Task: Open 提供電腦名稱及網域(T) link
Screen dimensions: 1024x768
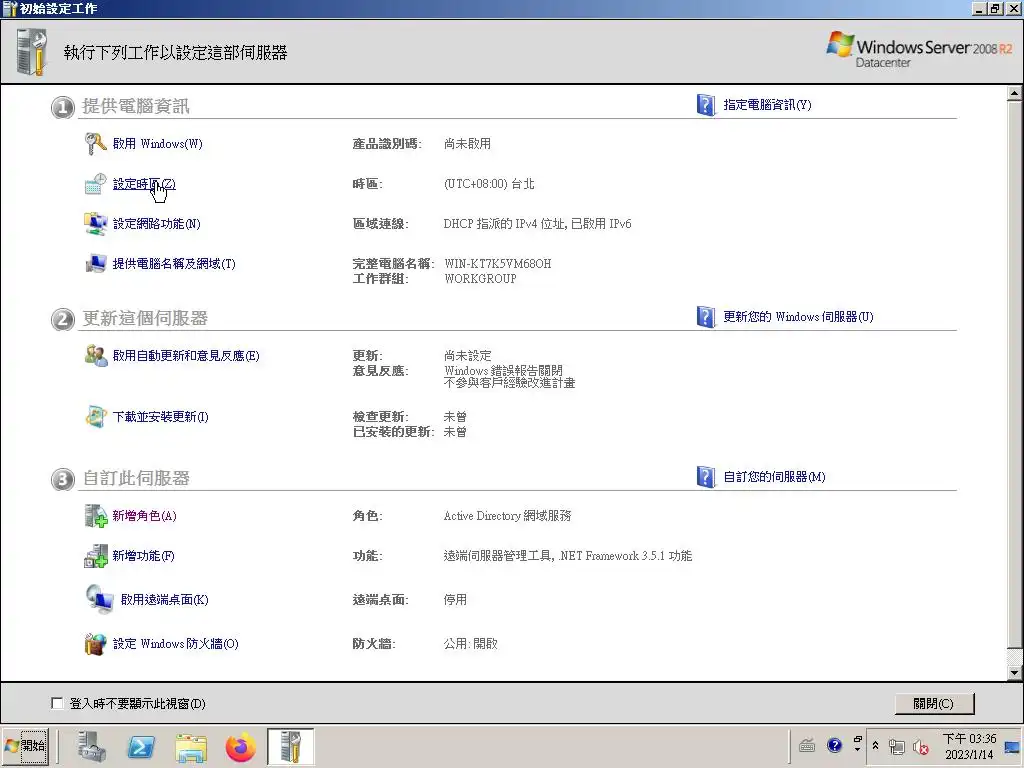Action: coord(174,264)
